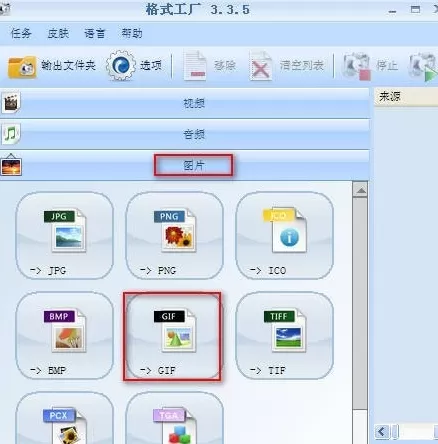Minimize the 格式工厂 window
The image size is (438, 444).
click(x=393, y=10)
